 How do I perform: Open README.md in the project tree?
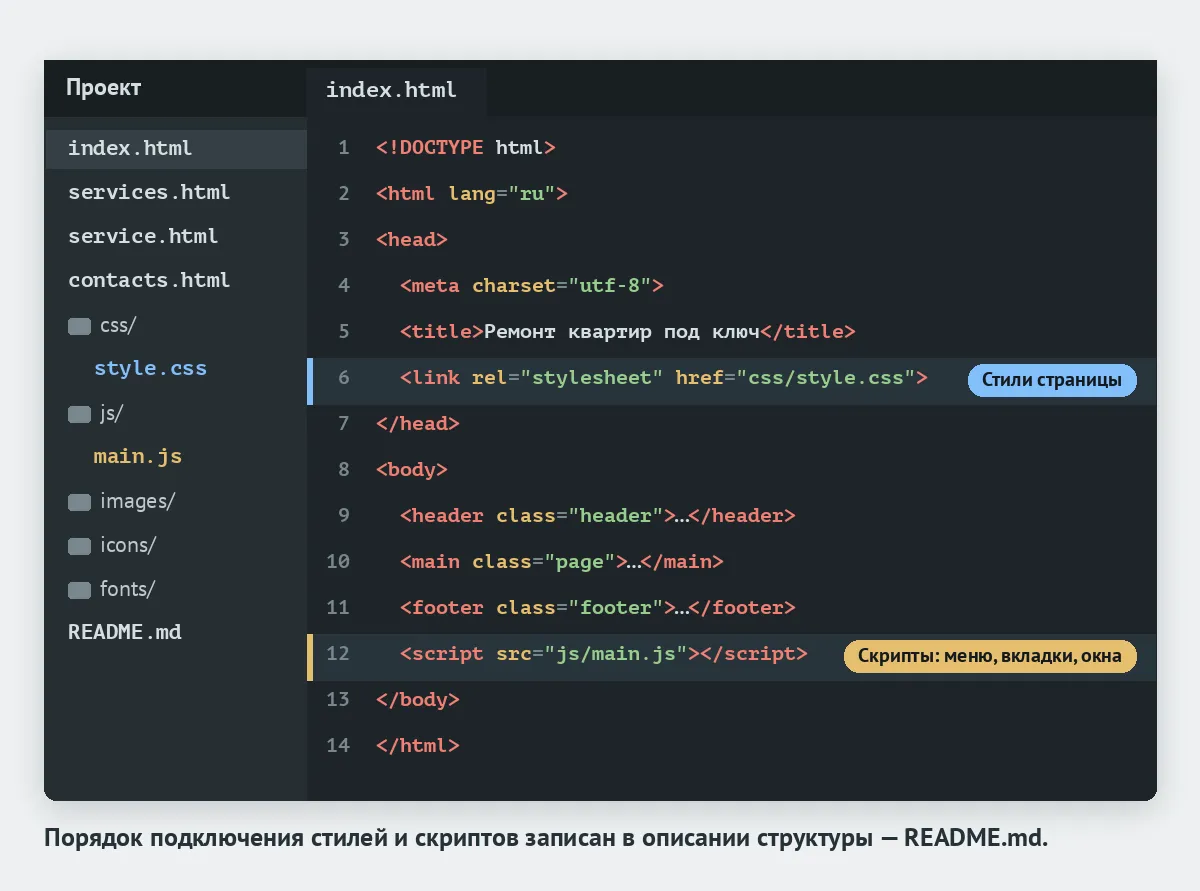[x=125, y=633]
